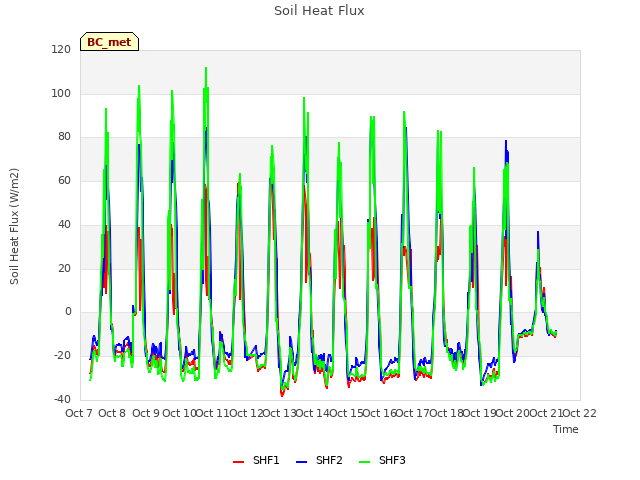Click the 'Oct 9' x-axis tick label

pyautogui.click(x=146, y=413)
